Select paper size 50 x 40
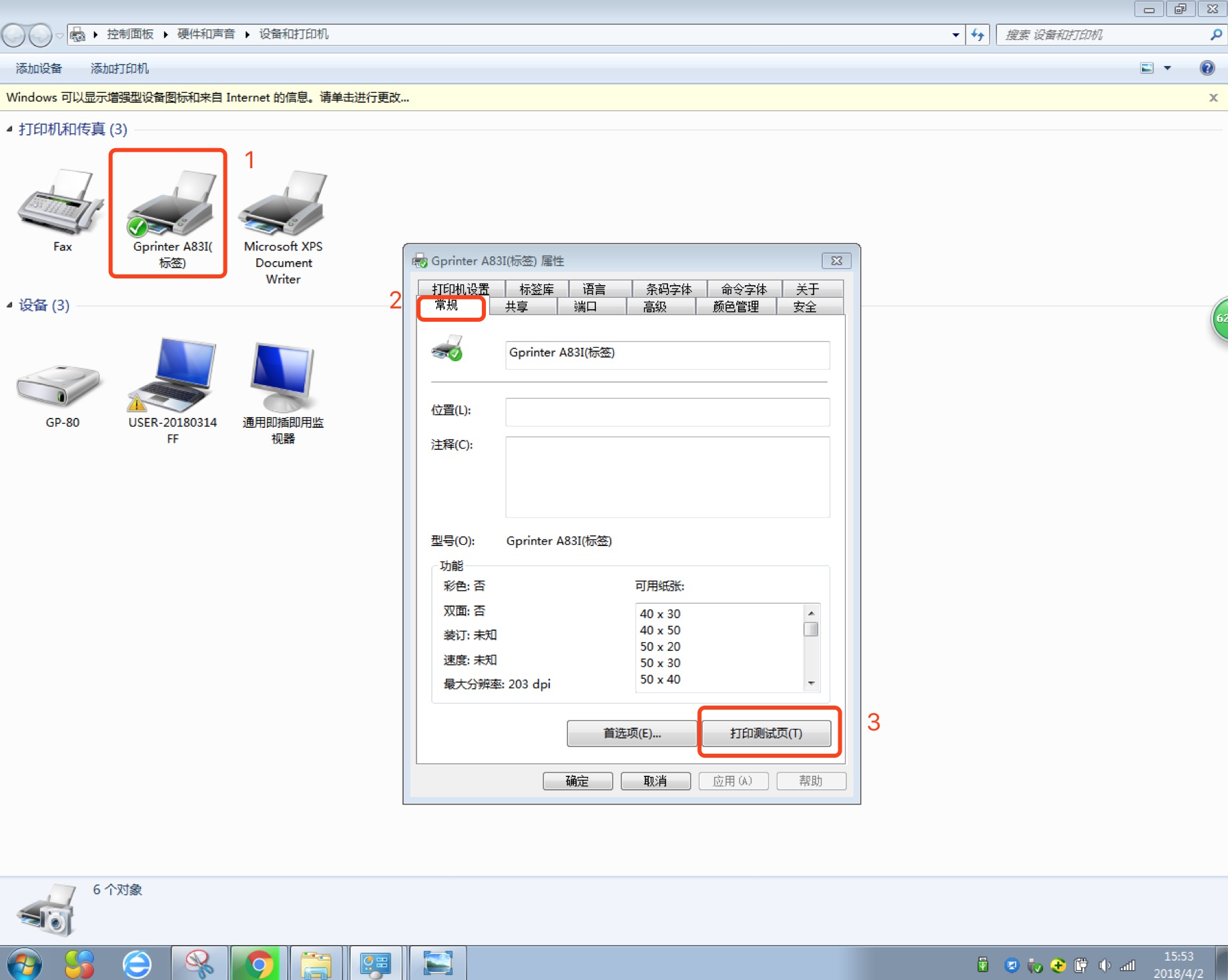The height and width of the screenshot is (980, 1228). click(660, 679)
